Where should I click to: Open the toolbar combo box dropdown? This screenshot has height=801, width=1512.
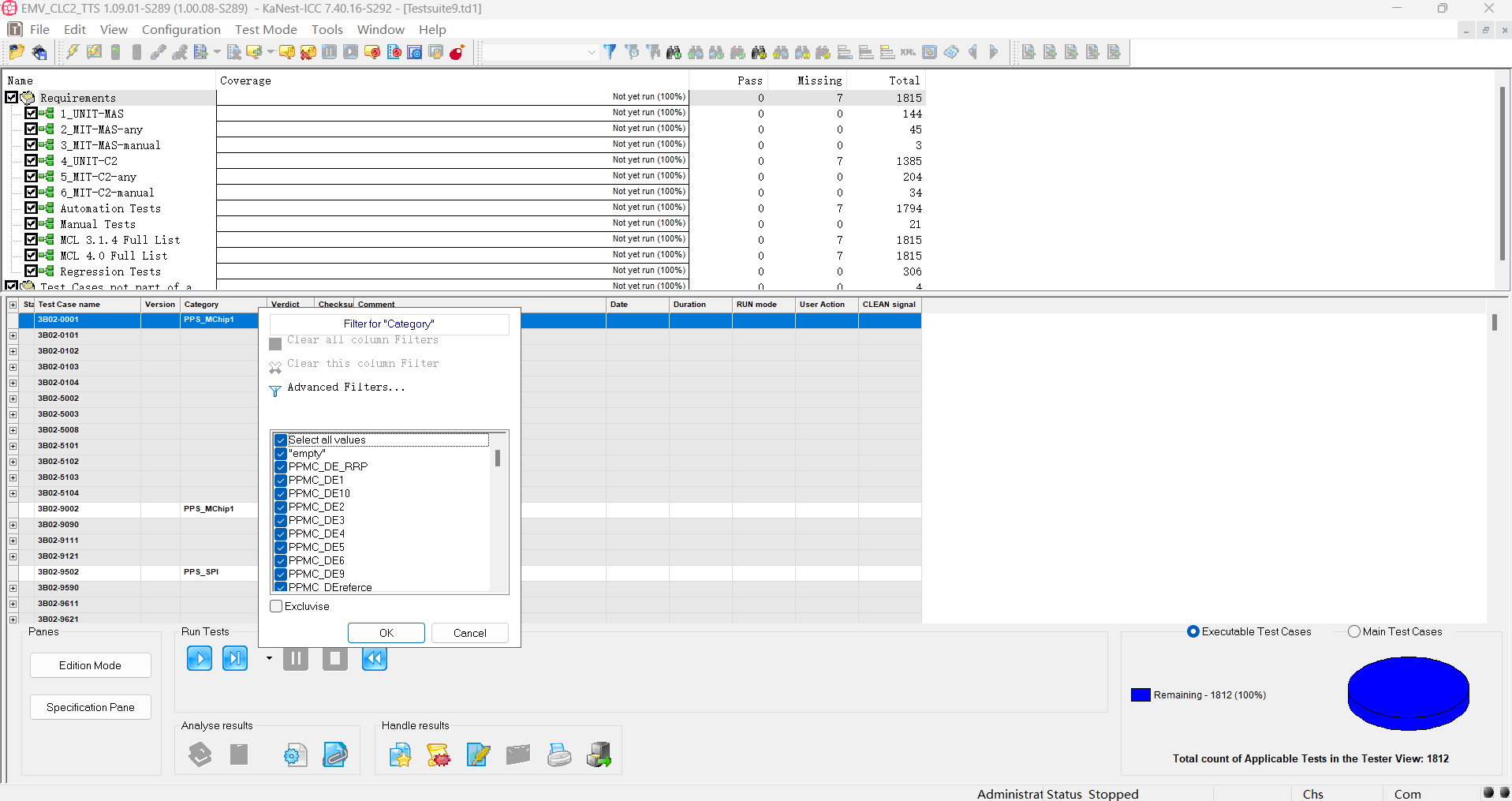click(x=592, y=52)
